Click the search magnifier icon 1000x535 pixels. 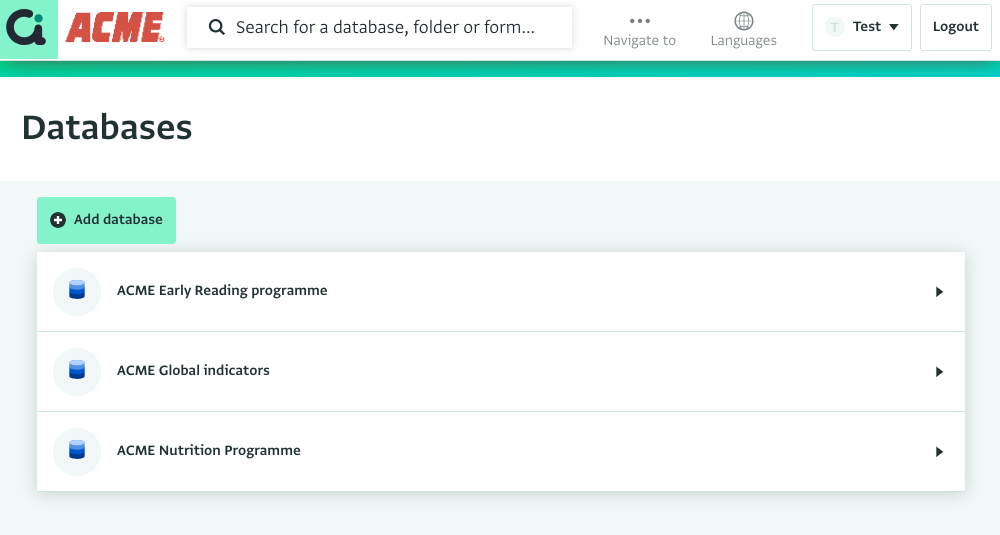217,27
